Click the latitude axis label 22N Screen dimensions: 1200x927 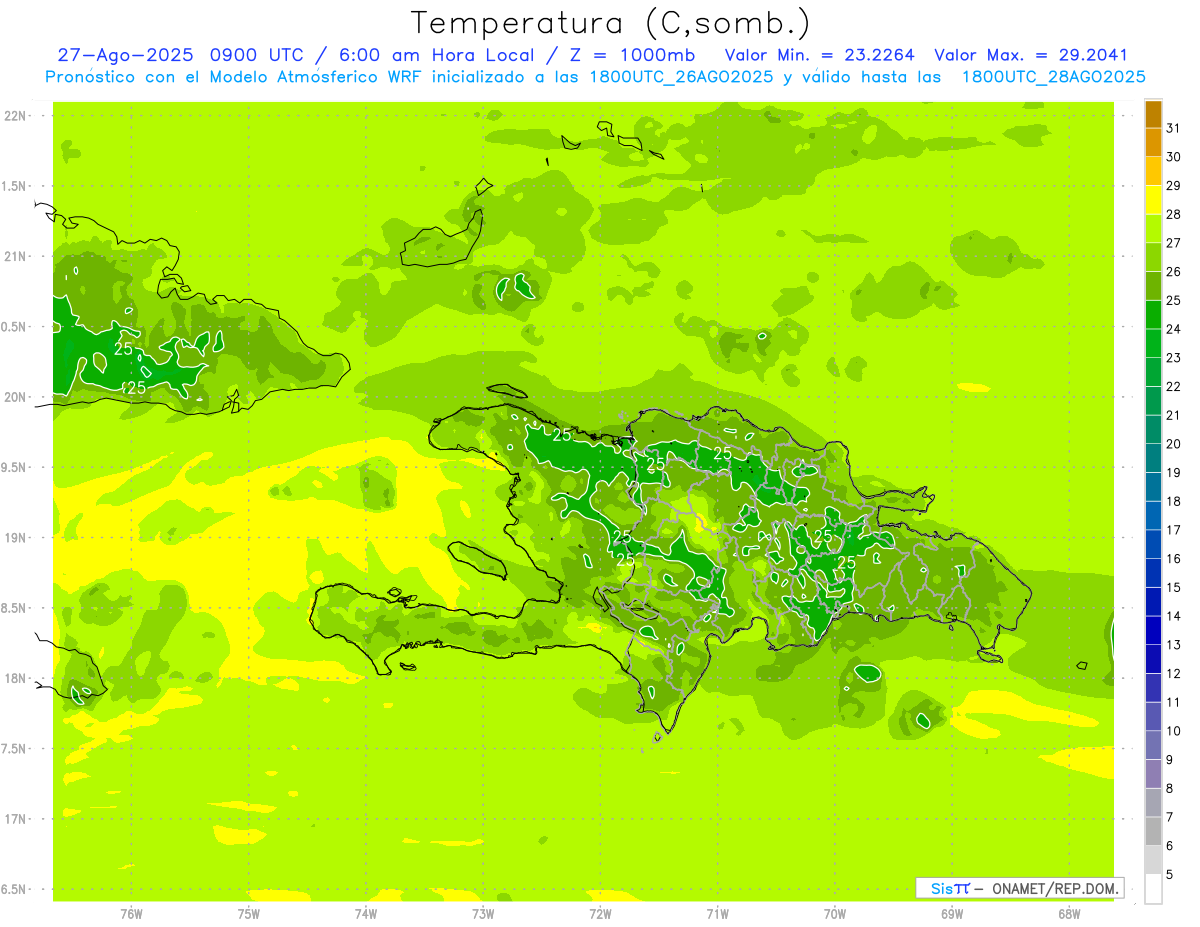pos(16,116)
